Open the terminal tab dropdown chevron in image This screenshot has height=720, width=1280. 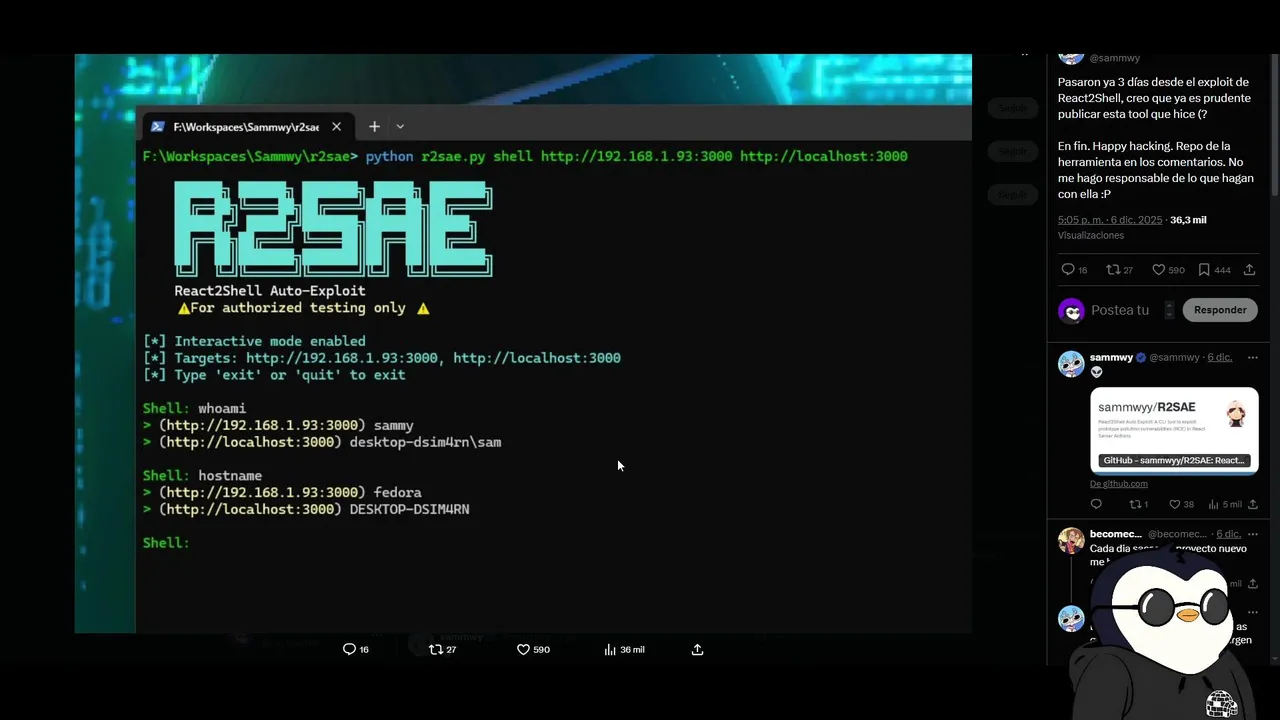400,126
